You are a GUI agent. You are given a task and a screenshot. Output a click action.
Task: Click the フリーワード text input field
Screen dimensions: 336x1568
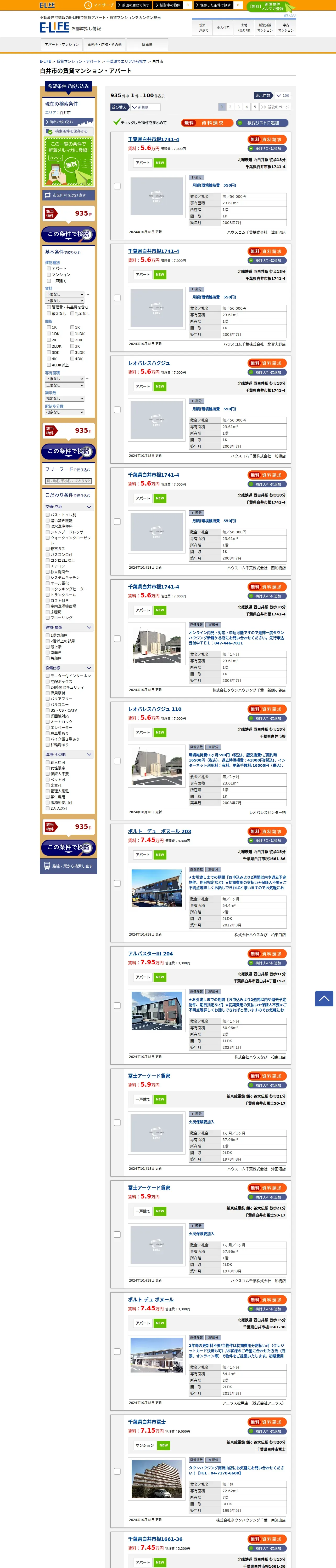(x=69, y=481)
